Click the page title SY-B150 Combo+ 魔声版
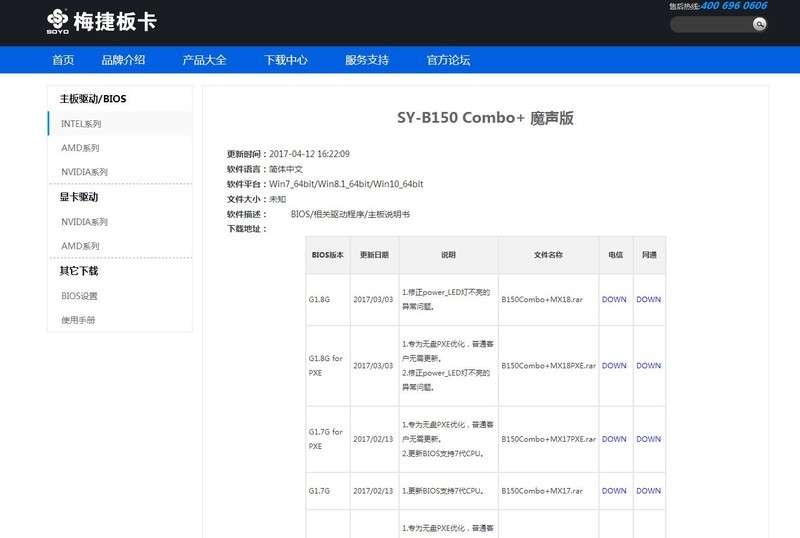The height and width of the screenshot is (538, 800). click(x=485, y=118)
